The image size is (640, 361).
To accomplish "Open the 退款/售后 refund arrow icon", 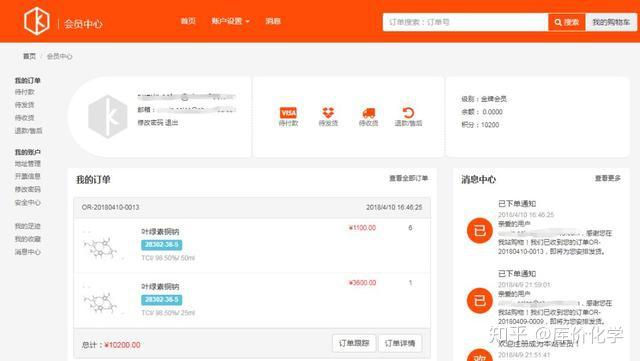I will (408, 112).
